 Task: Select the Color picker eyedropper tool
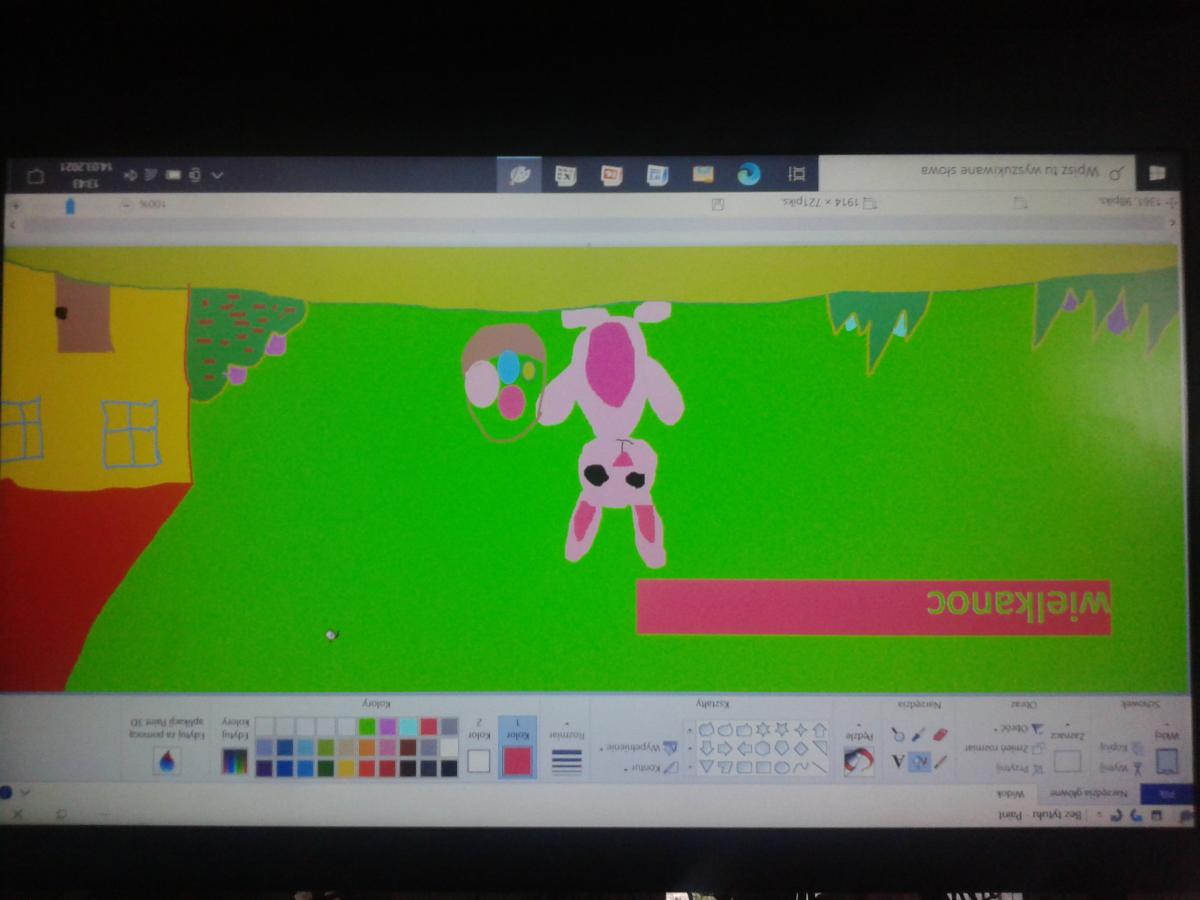(x=919, y=735)
